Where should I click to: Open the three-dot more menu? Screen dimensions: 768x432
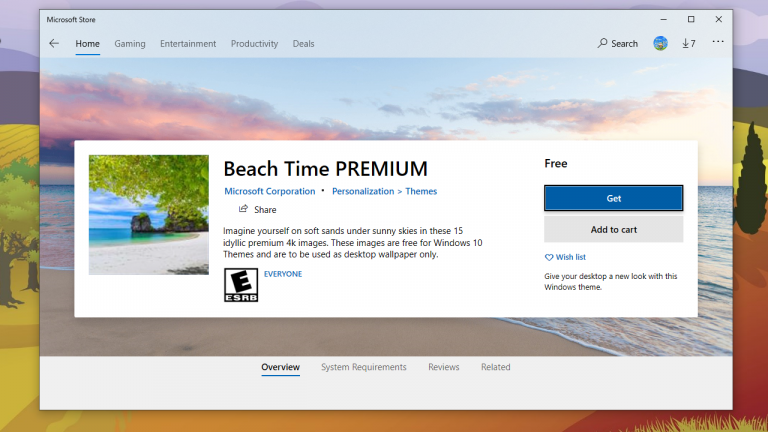718,42
